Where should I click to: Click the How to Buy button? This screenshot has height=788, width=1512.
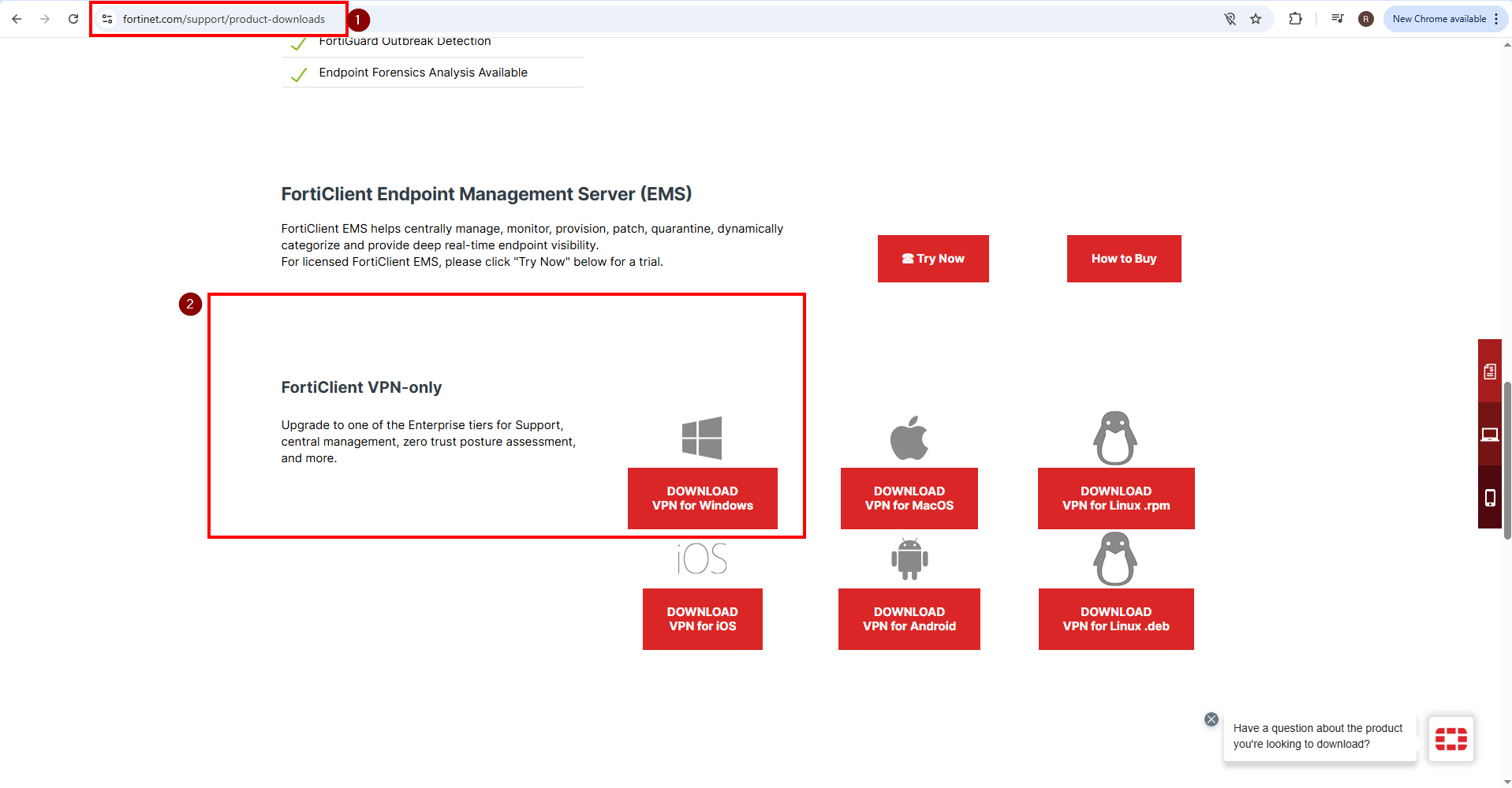1124,259
